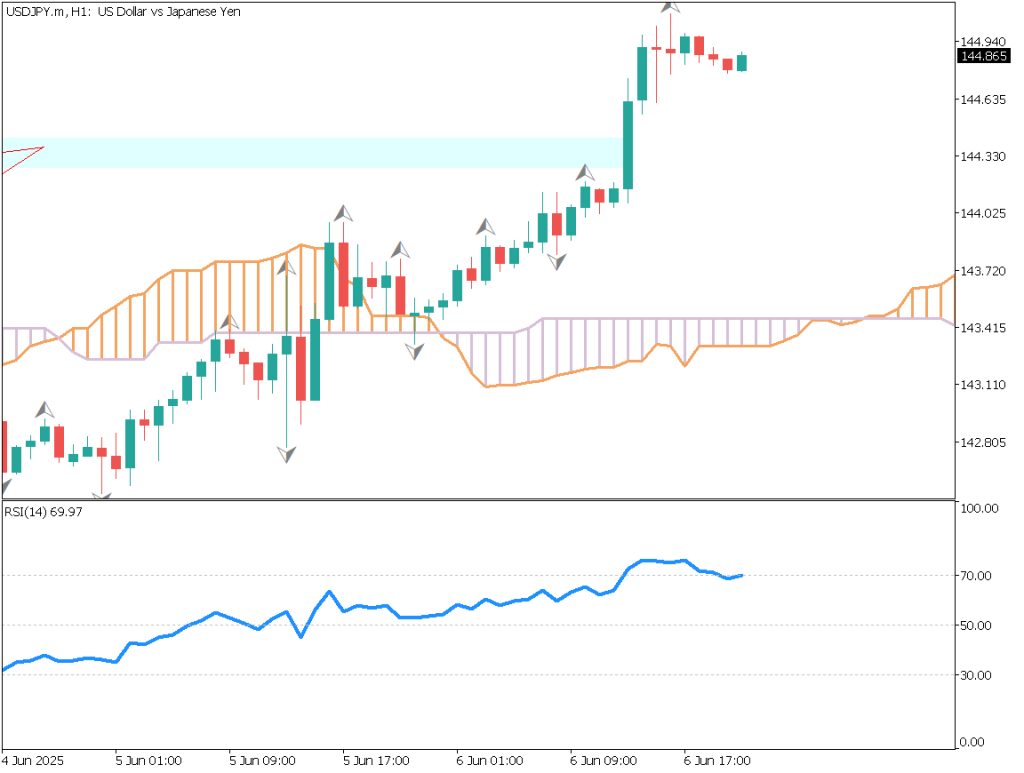Click the 144.330 price scale label
The width and height of the screenshot is (1024, 773).
tap(981, 157)
